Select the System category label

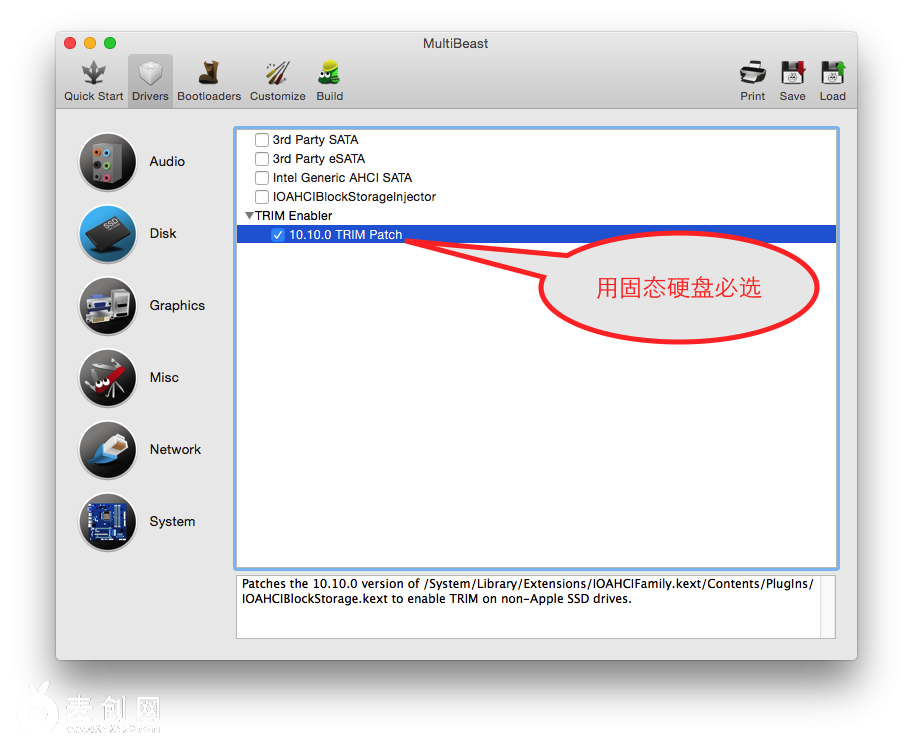pyautogui.click(x=172, y=522)
